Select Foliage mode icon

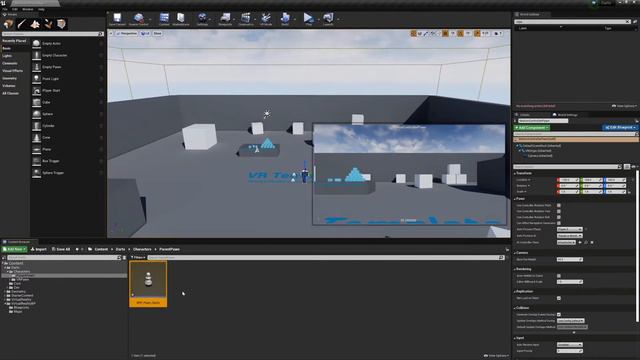point(48,24)
